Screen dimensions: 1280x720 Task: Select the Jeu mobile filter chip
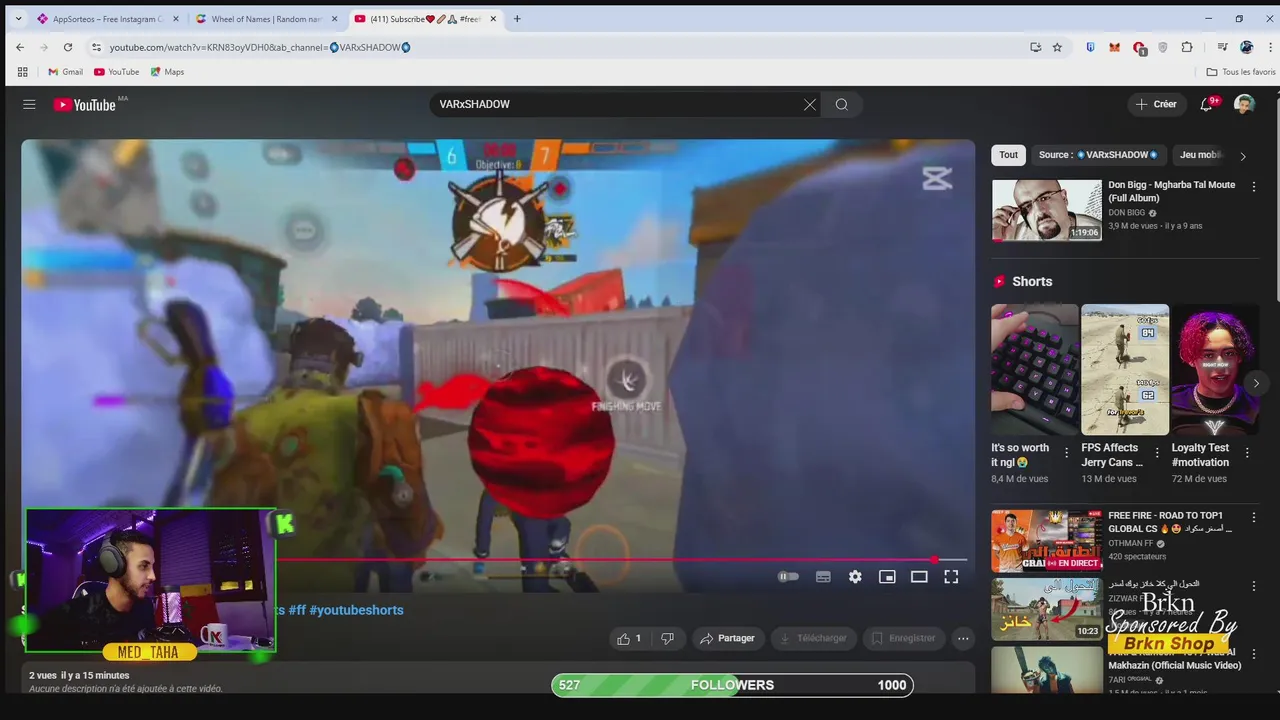tap(1201, 155)
